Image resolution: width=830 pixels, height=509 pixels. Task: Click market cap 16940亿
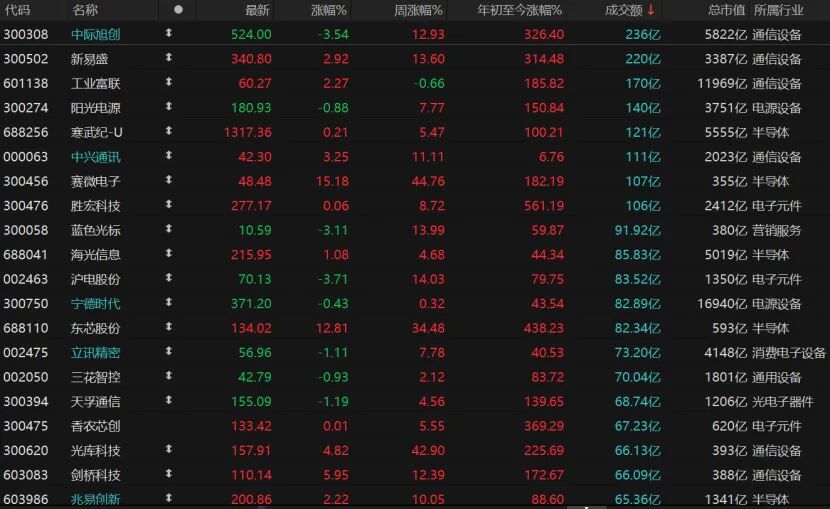pyautogui.click(x=722, y=304)
